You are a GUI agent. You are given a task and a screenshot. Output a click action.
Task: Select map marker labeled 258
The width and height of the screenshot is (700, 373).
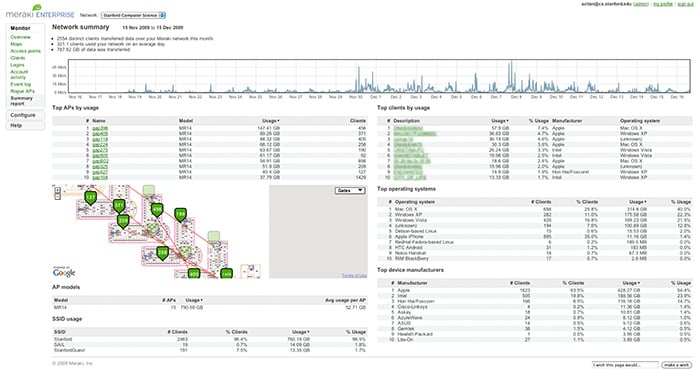coord(162,253)
